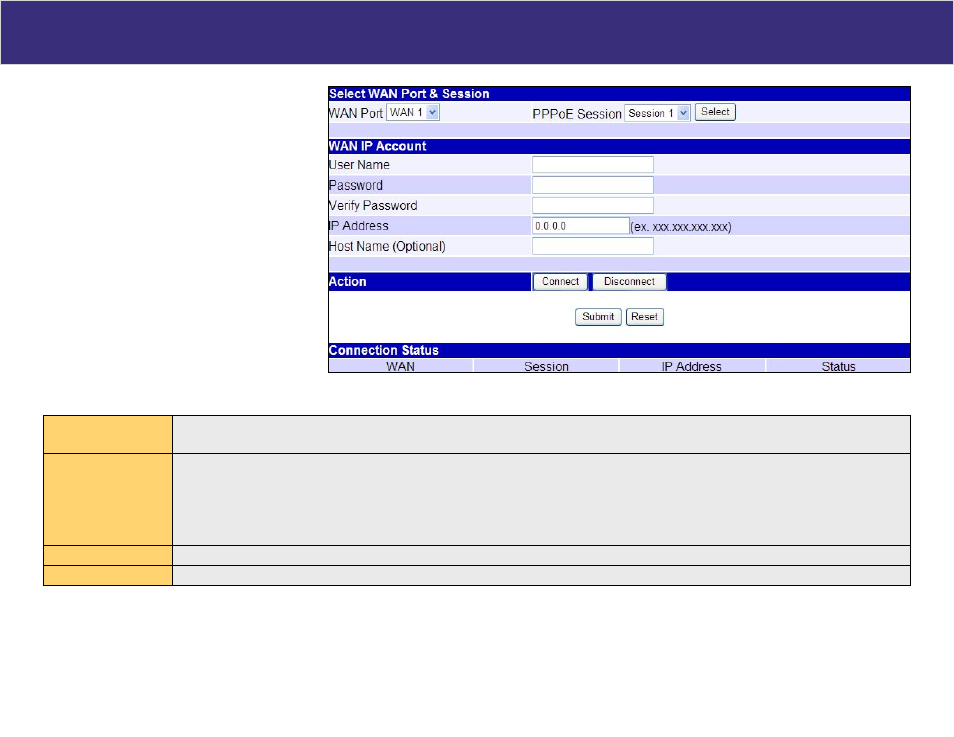Click the Connection Status heading
The height and width of the screenshot is (737, 954).
click(383, 351)
